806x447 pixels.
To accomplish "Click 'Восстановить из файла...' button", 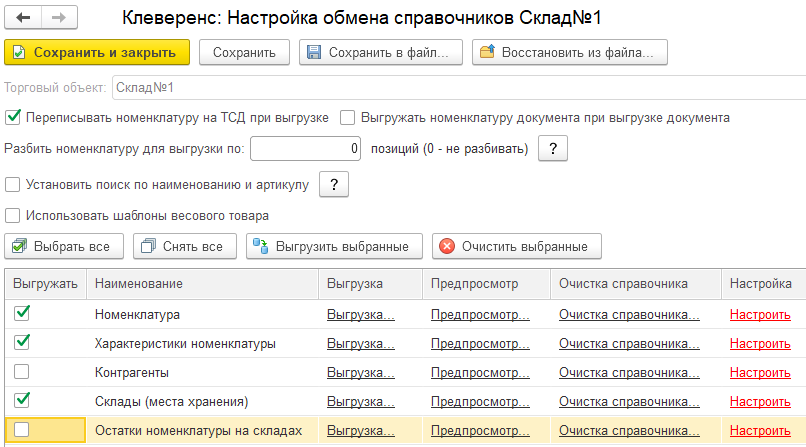I will pos(570,52).
